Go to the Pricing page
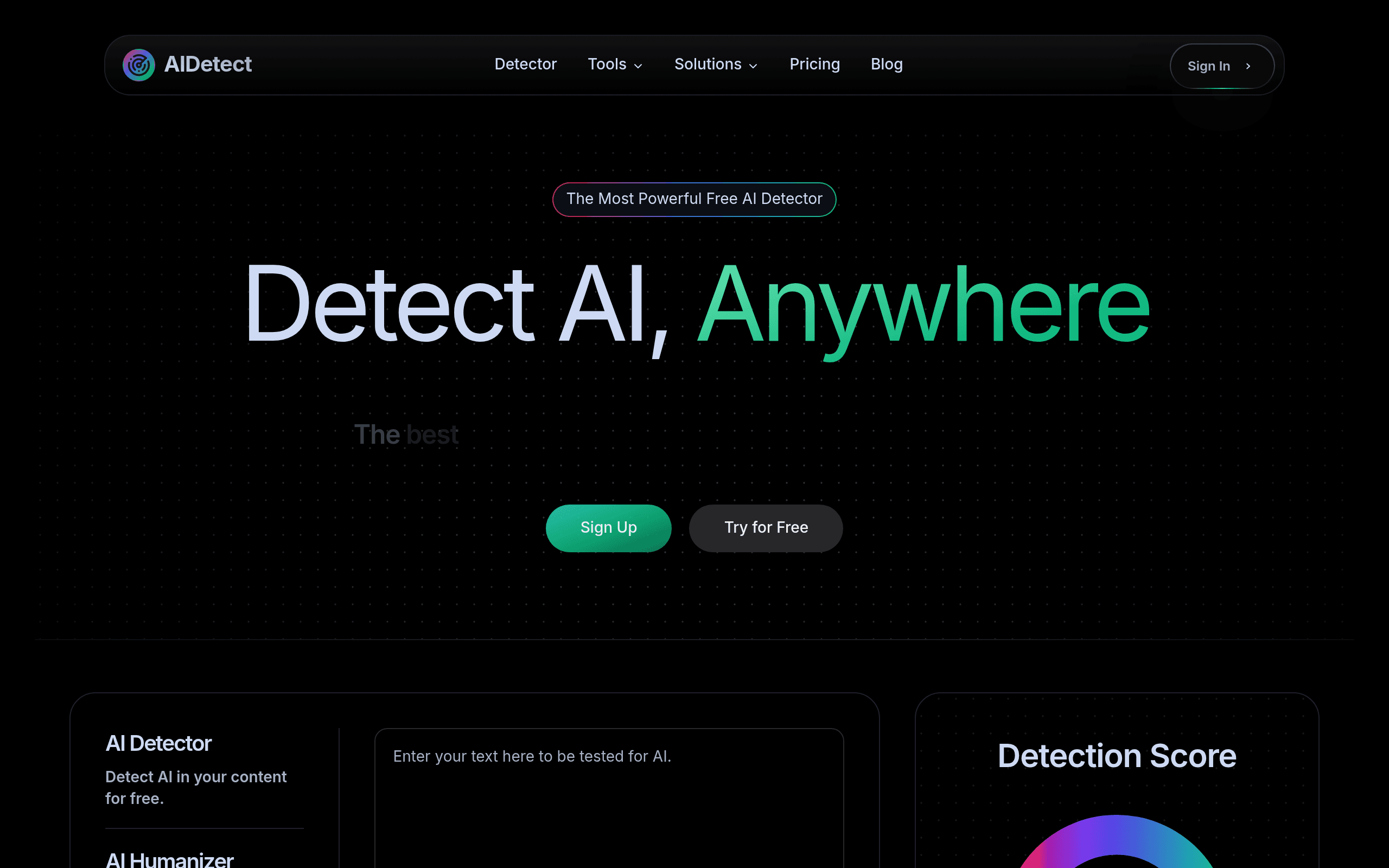The height and width of the screenshot is (868, 1389). tap(814, 65)
